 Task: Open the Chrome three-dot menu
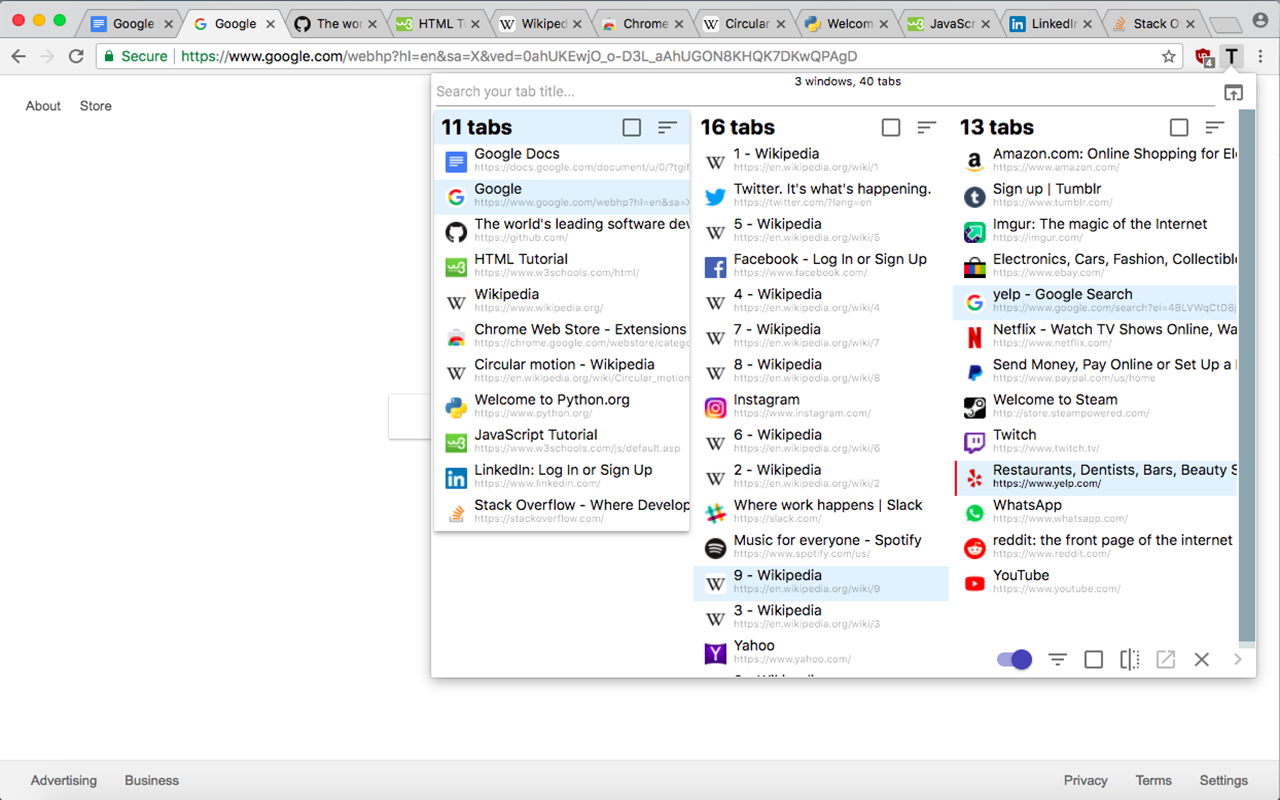1262,57
